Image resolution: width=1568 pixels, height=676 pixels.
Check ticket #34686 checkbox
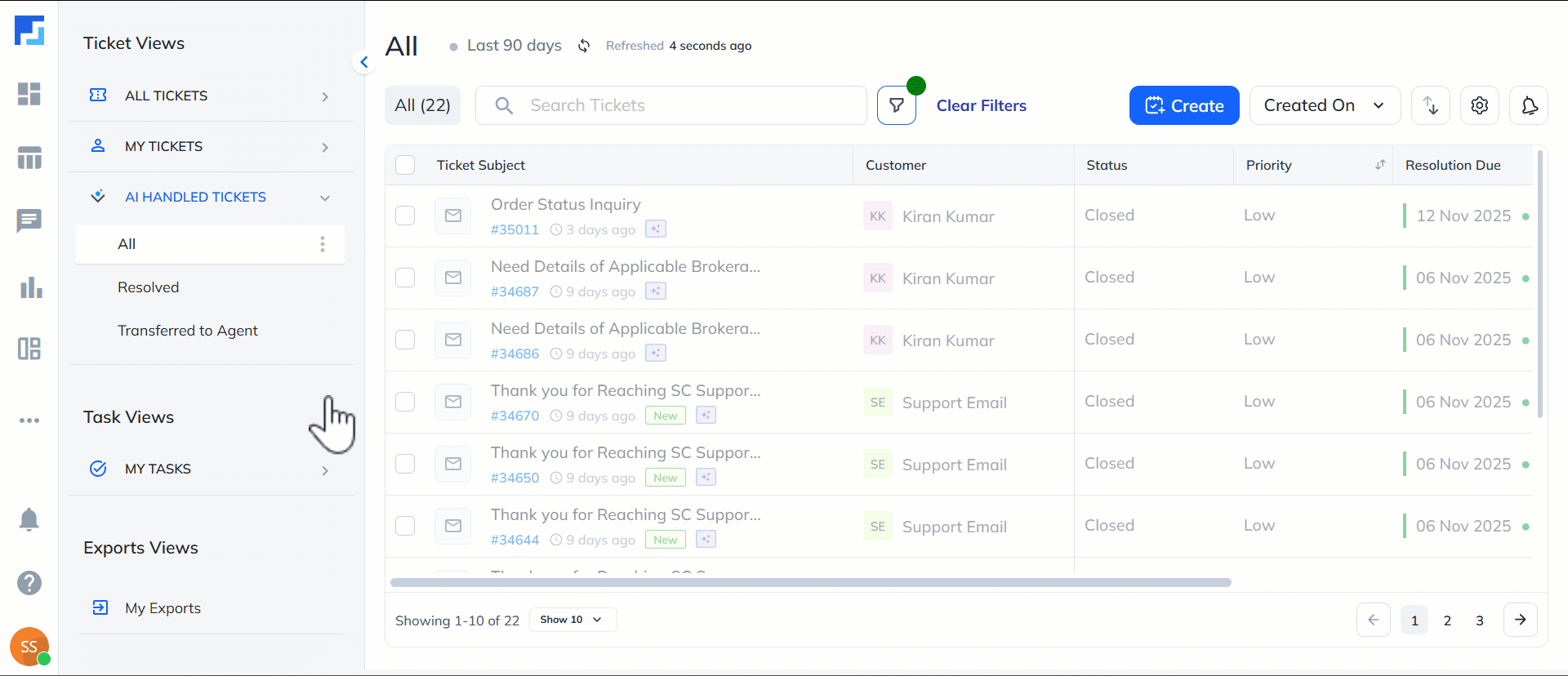click(x=405, y=340)
